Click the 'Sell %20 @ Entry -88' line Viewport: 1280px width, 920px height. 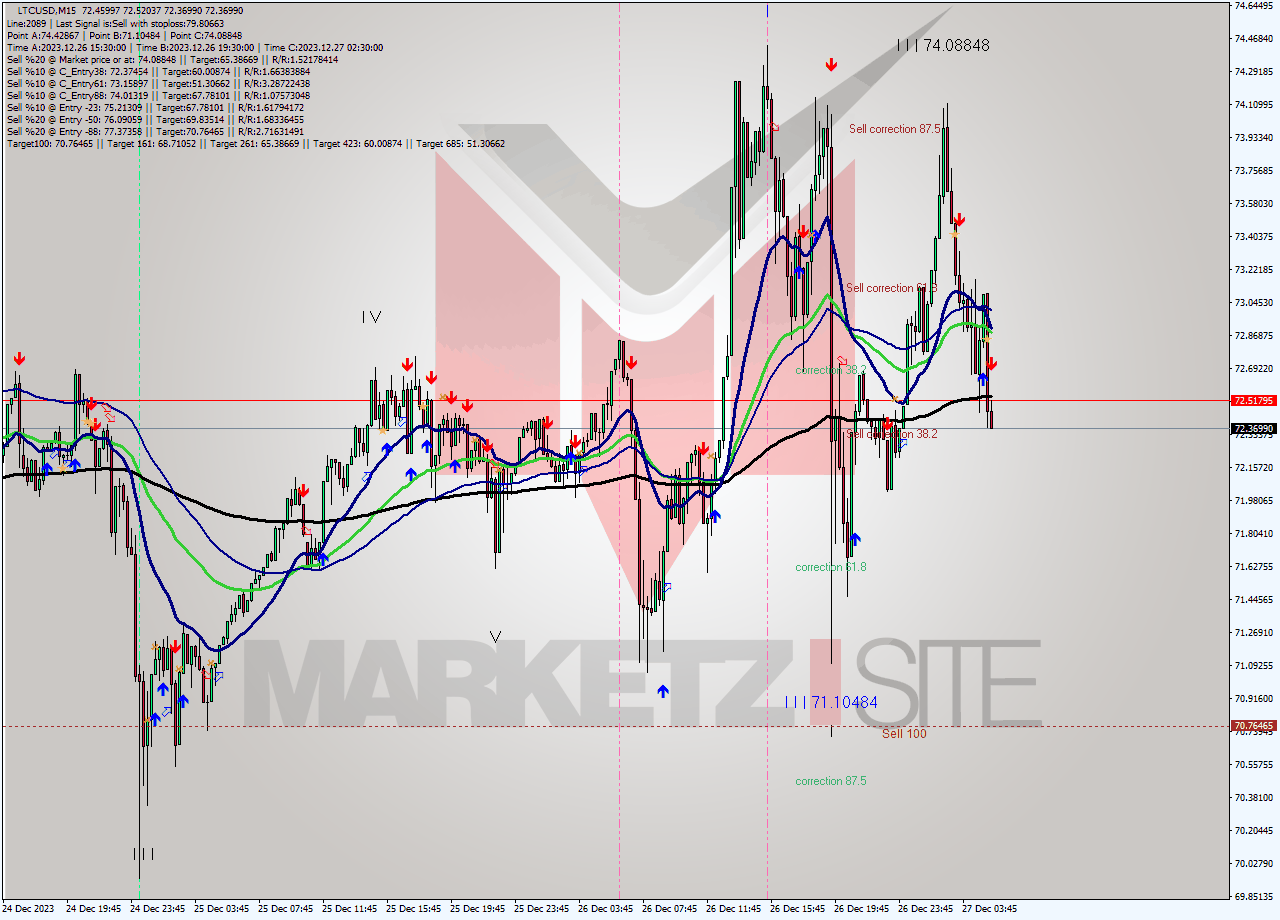[155, 131]
